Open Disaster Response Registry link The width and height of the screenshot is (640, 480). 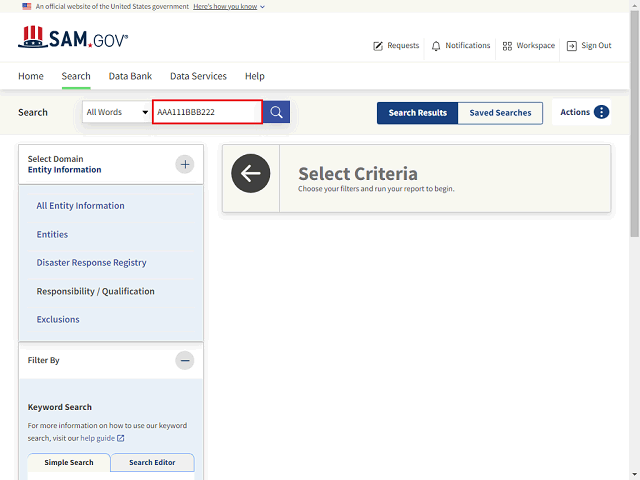coord(91,262)
